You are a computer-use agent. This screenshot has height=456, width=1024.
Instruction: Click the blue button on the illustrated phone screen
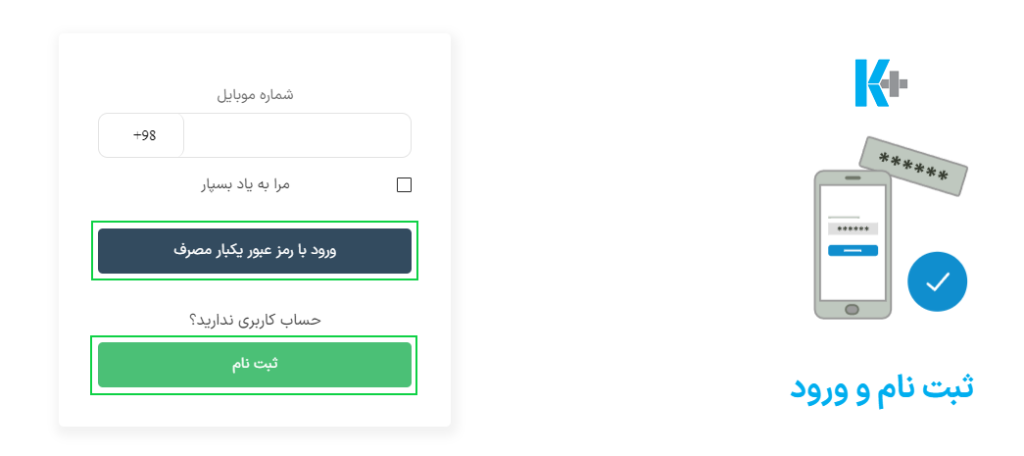pyautogui.click(x=853, y=250)
